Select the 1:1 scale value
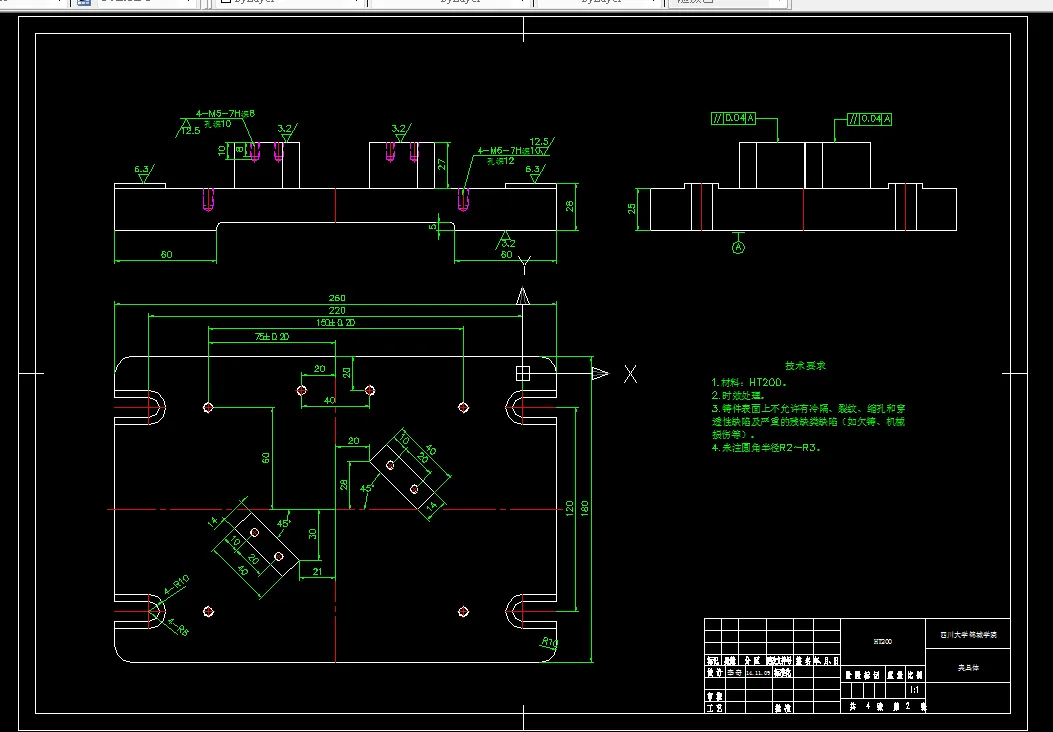1053x732 pixels. point(915,690)
